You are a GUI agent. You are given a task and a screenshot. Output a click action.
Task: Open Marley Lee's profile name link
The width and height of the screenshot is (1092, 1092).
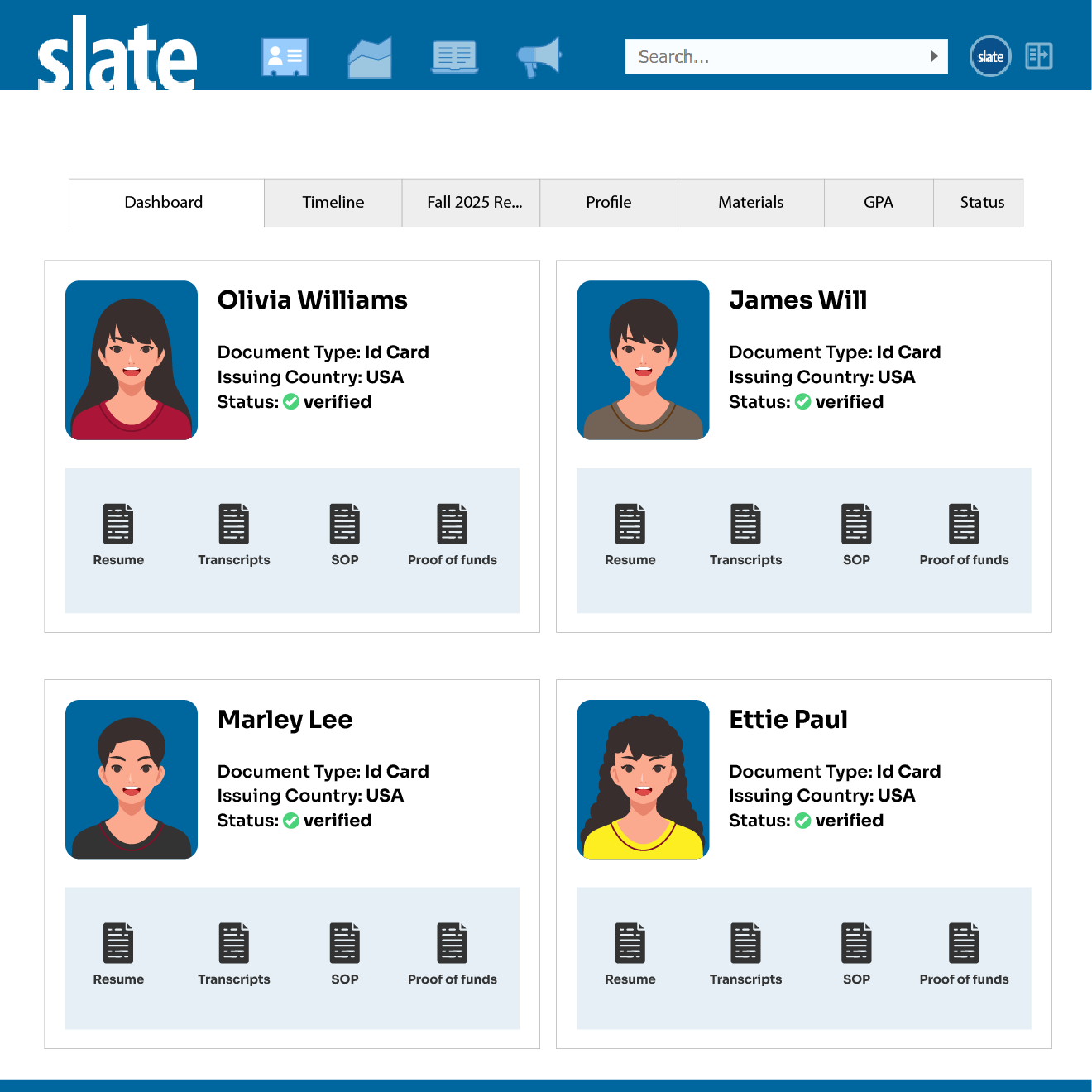click(285, 720)
